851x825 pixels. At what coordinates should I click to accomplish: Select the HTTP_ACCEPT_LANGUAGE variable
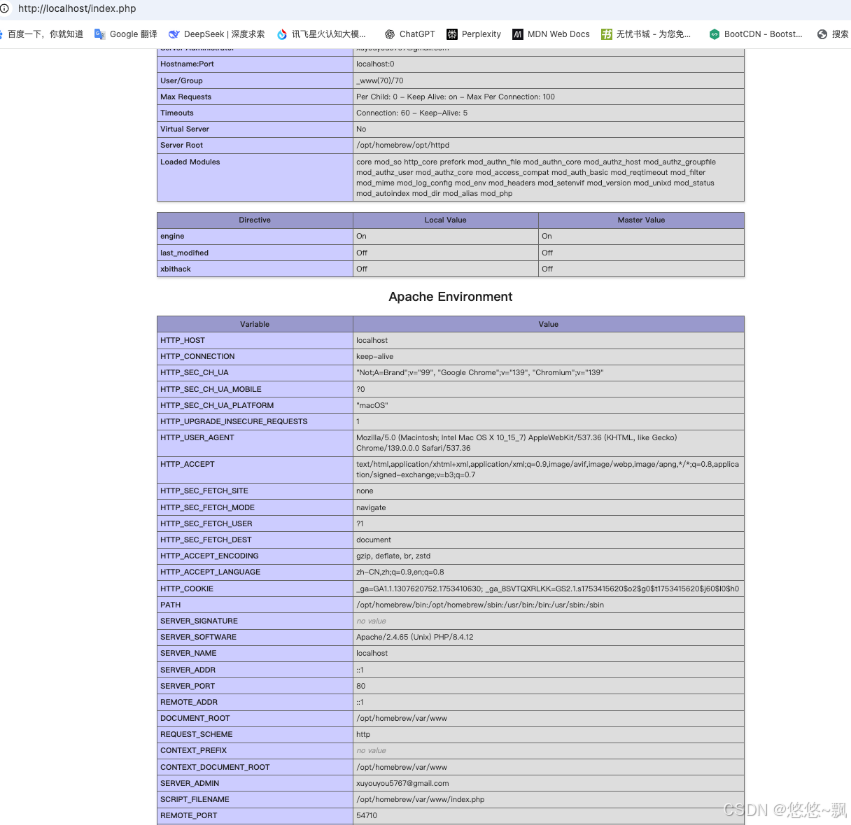tap(210, 572)
